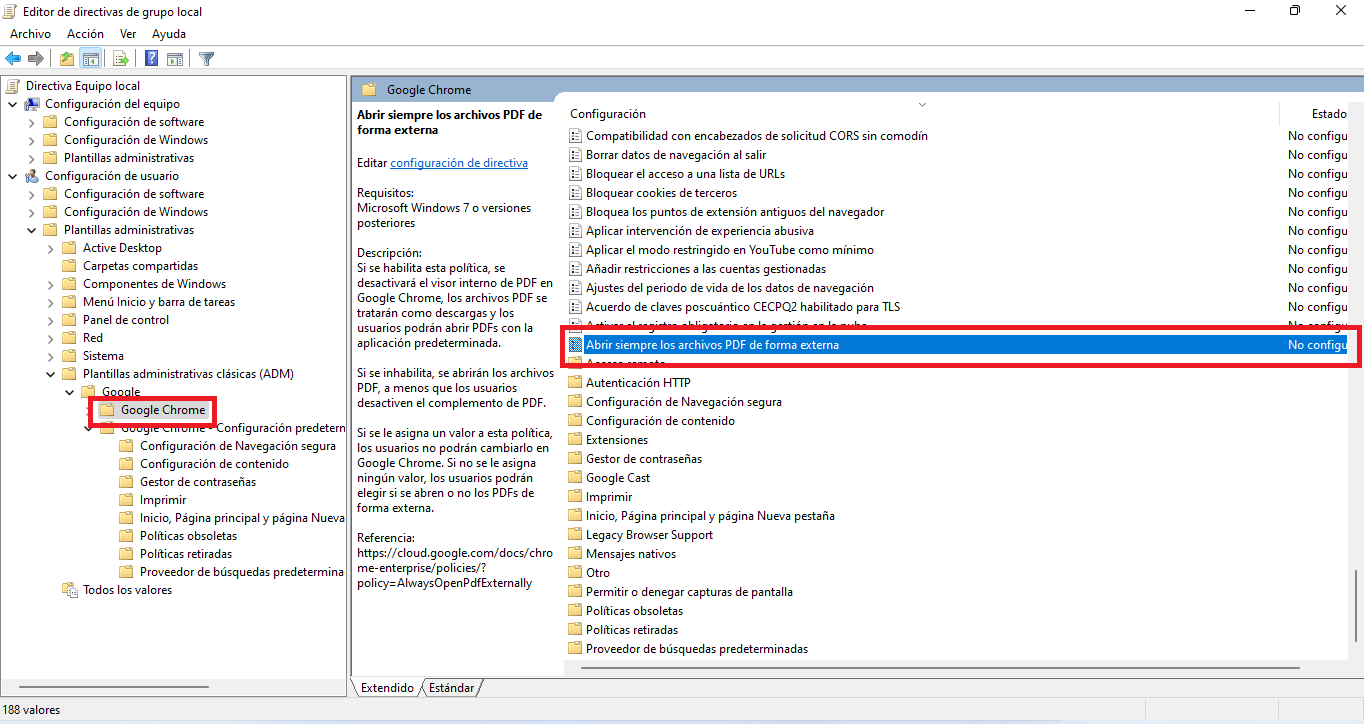The image size is (1364, 724).
Task: Open the Ayuda menu
Action: [x=169, y=34]
